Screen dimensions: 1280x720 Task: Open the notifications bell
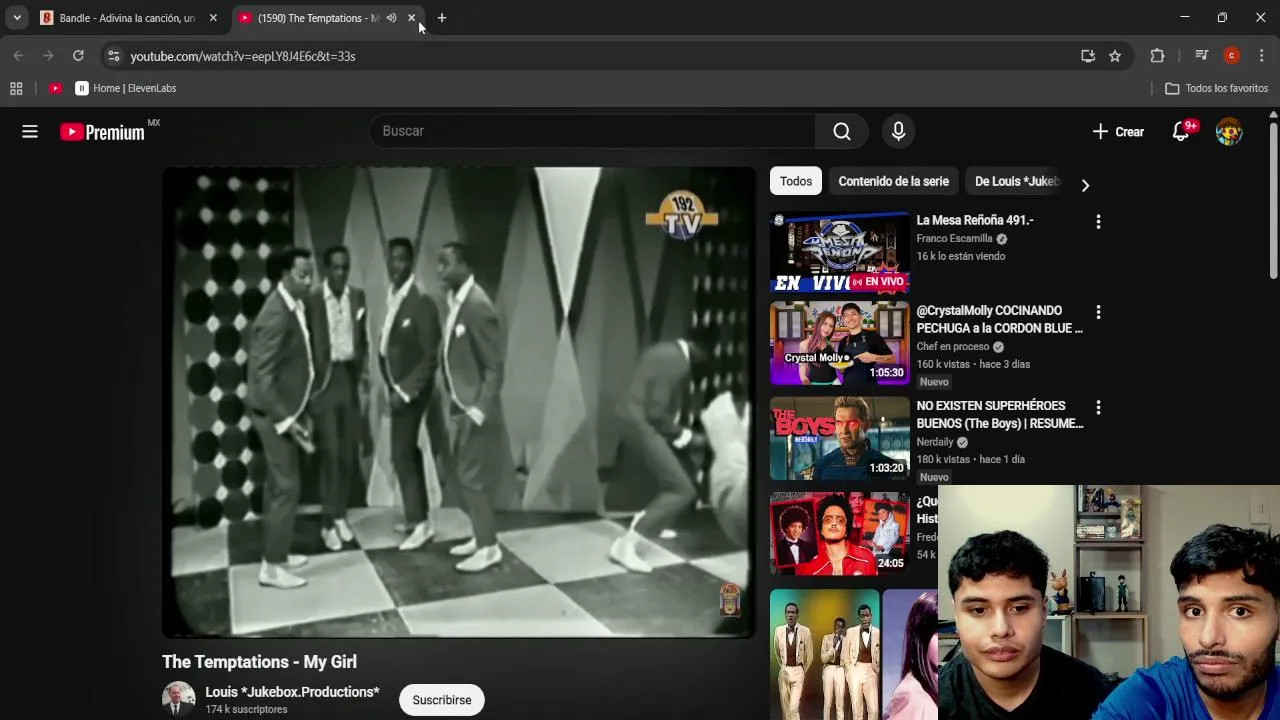pyautogui.click(x=1182, y=131)
